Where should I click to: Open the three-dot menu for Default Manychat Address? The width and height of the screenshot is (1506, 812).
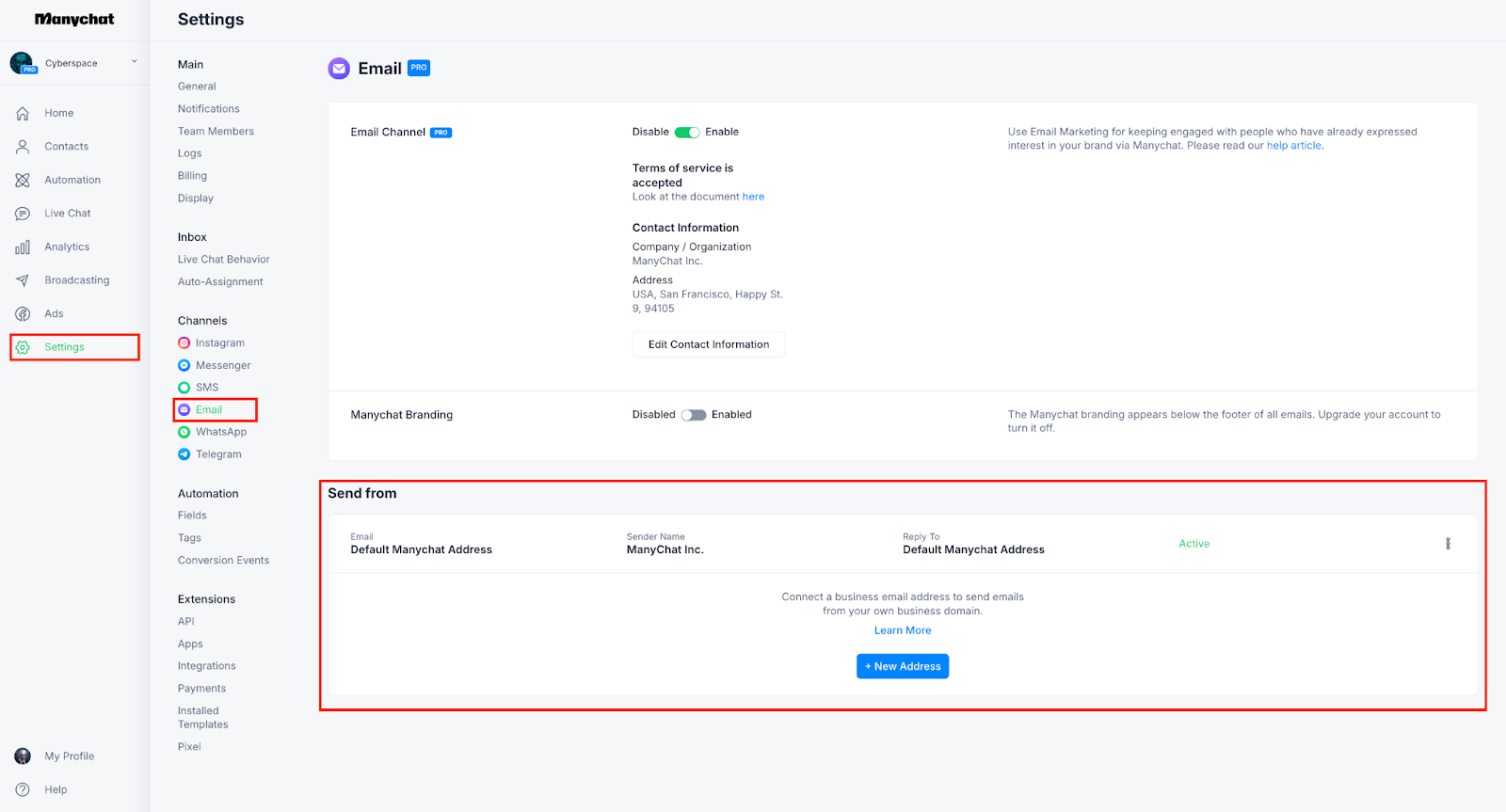click(1448, 544)
